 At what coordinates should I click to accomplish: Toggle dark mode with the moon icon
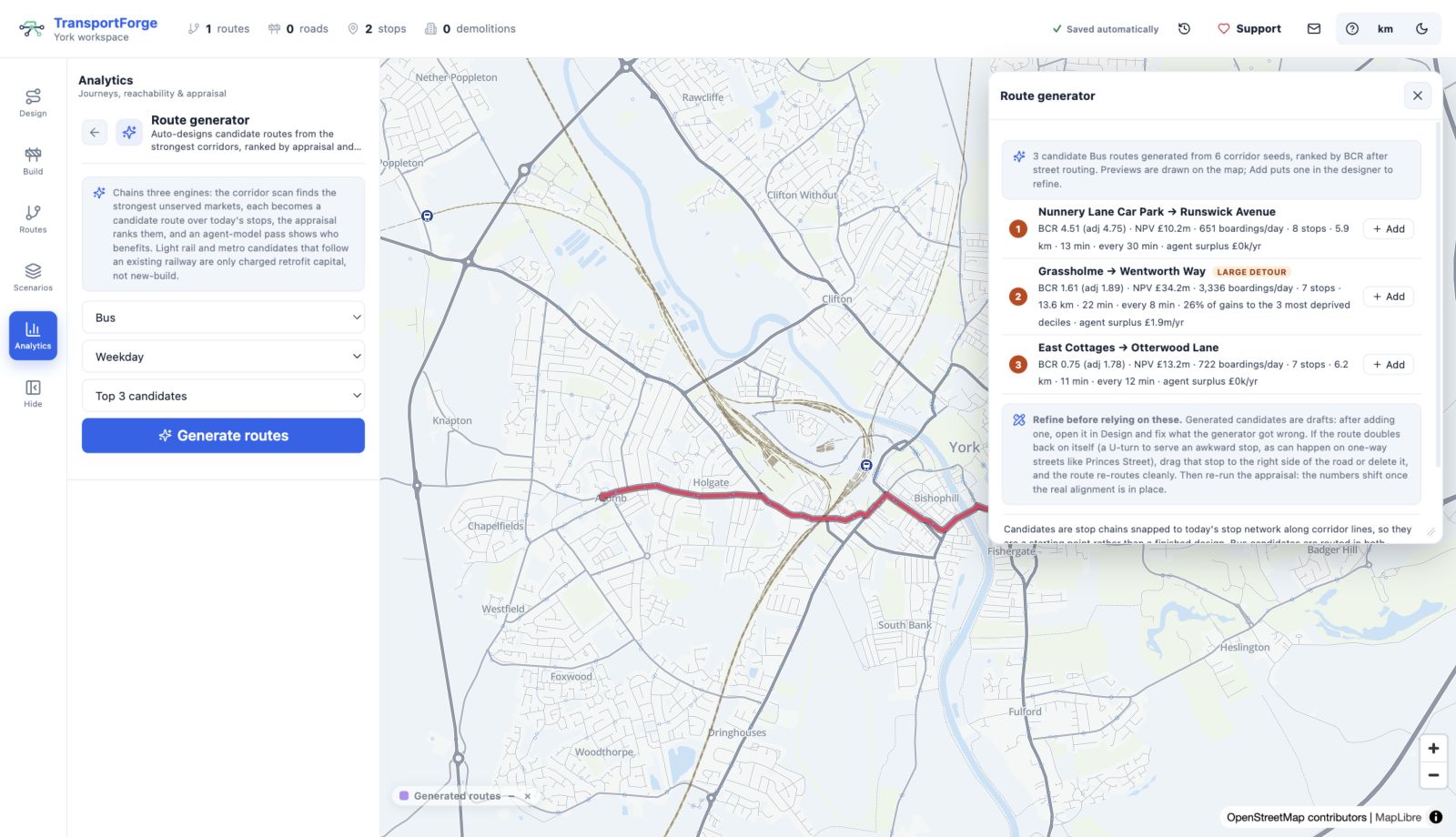(x=1421, y=29)
